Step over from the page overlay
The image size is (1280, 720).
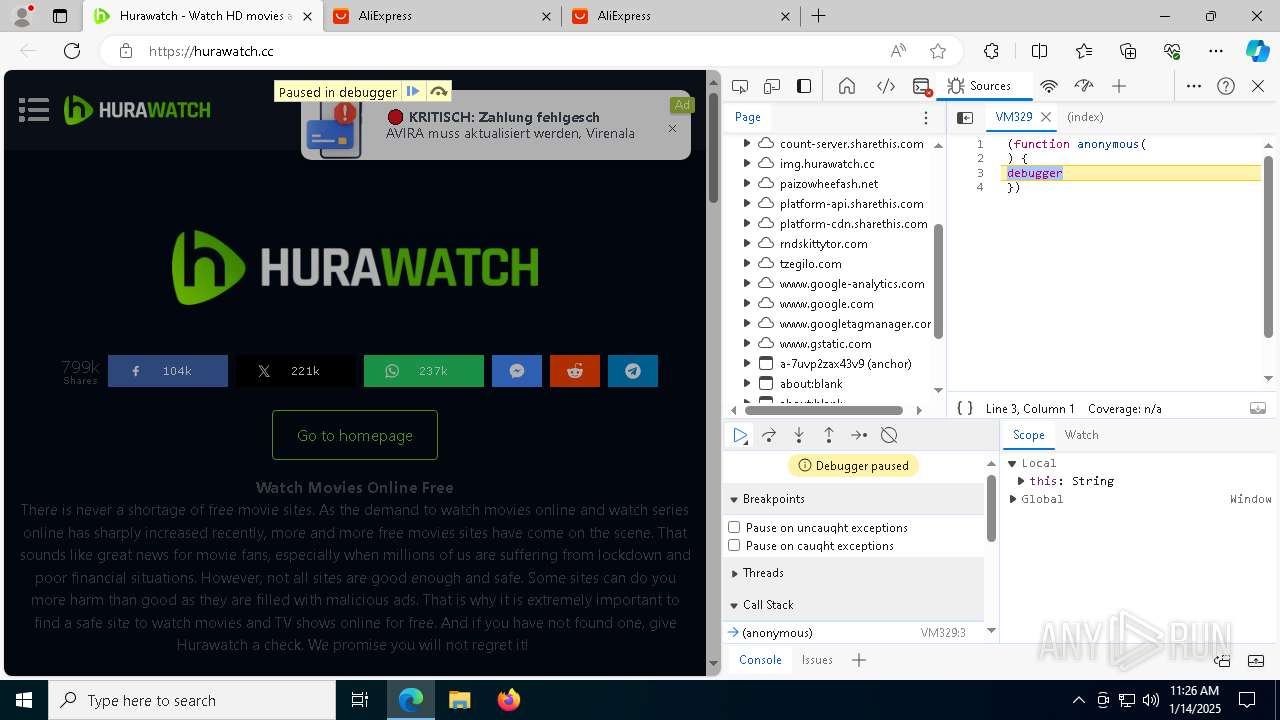click(x=438, y=92)
